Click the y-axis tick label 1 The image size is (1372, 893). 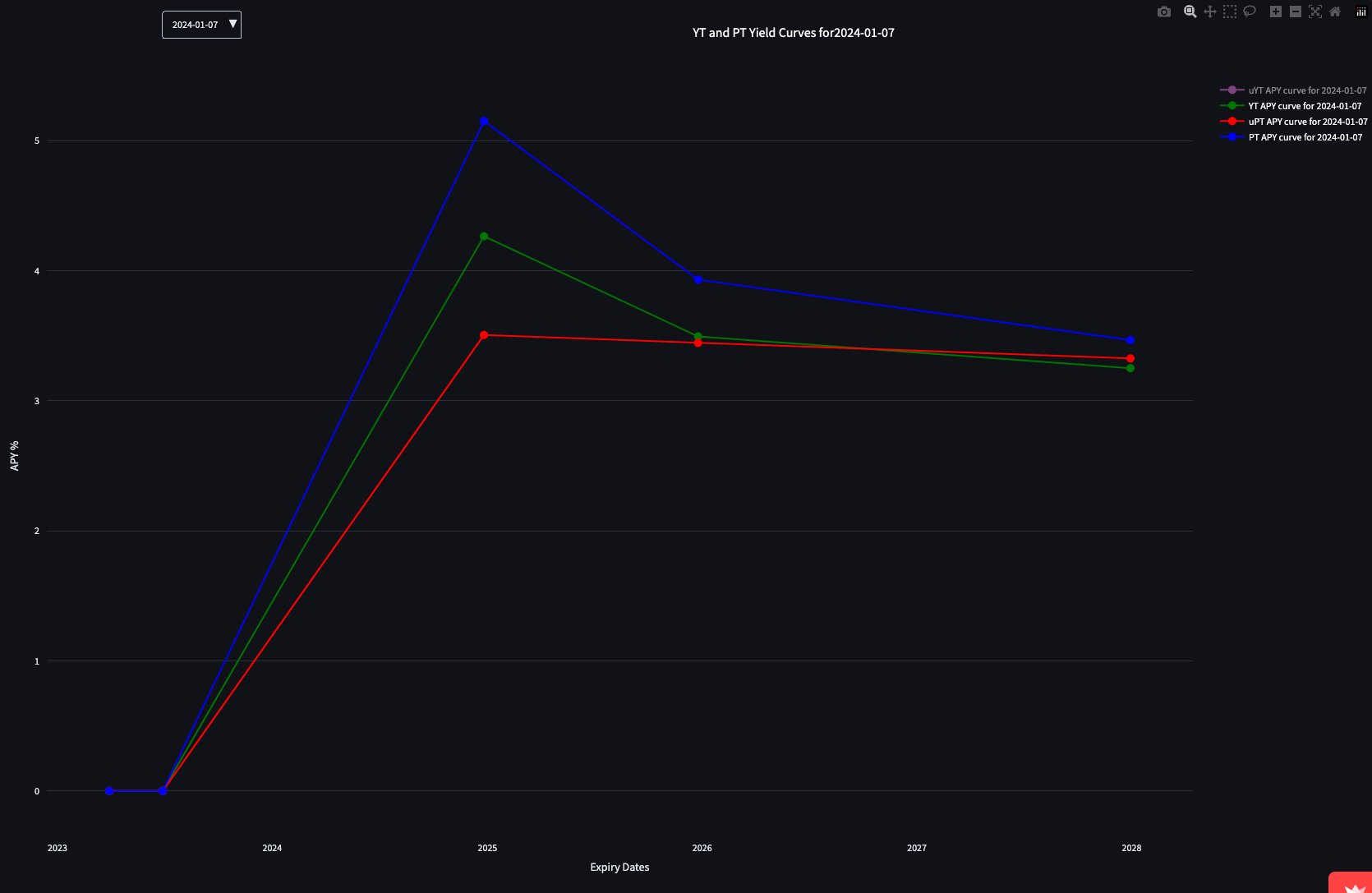(x=37, y=661)
